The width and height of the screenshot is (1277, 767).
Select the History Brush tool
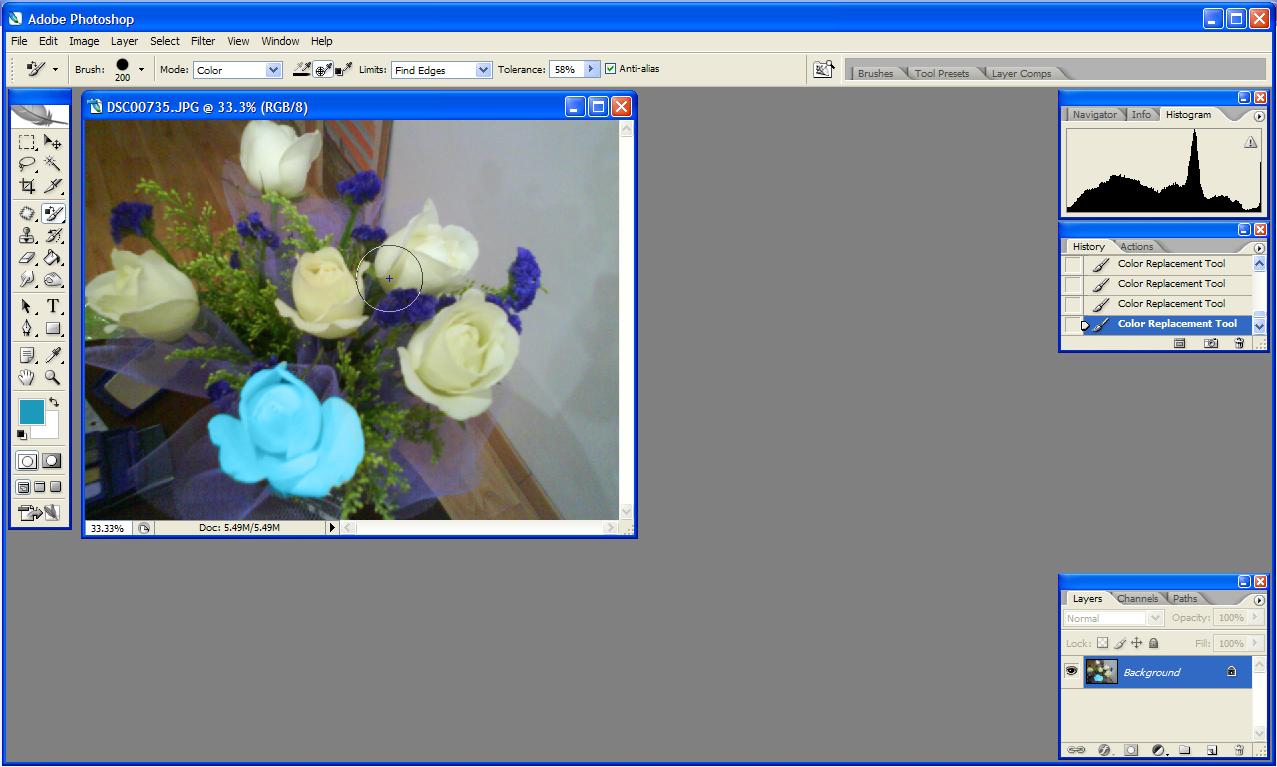(x=53, y=236)
